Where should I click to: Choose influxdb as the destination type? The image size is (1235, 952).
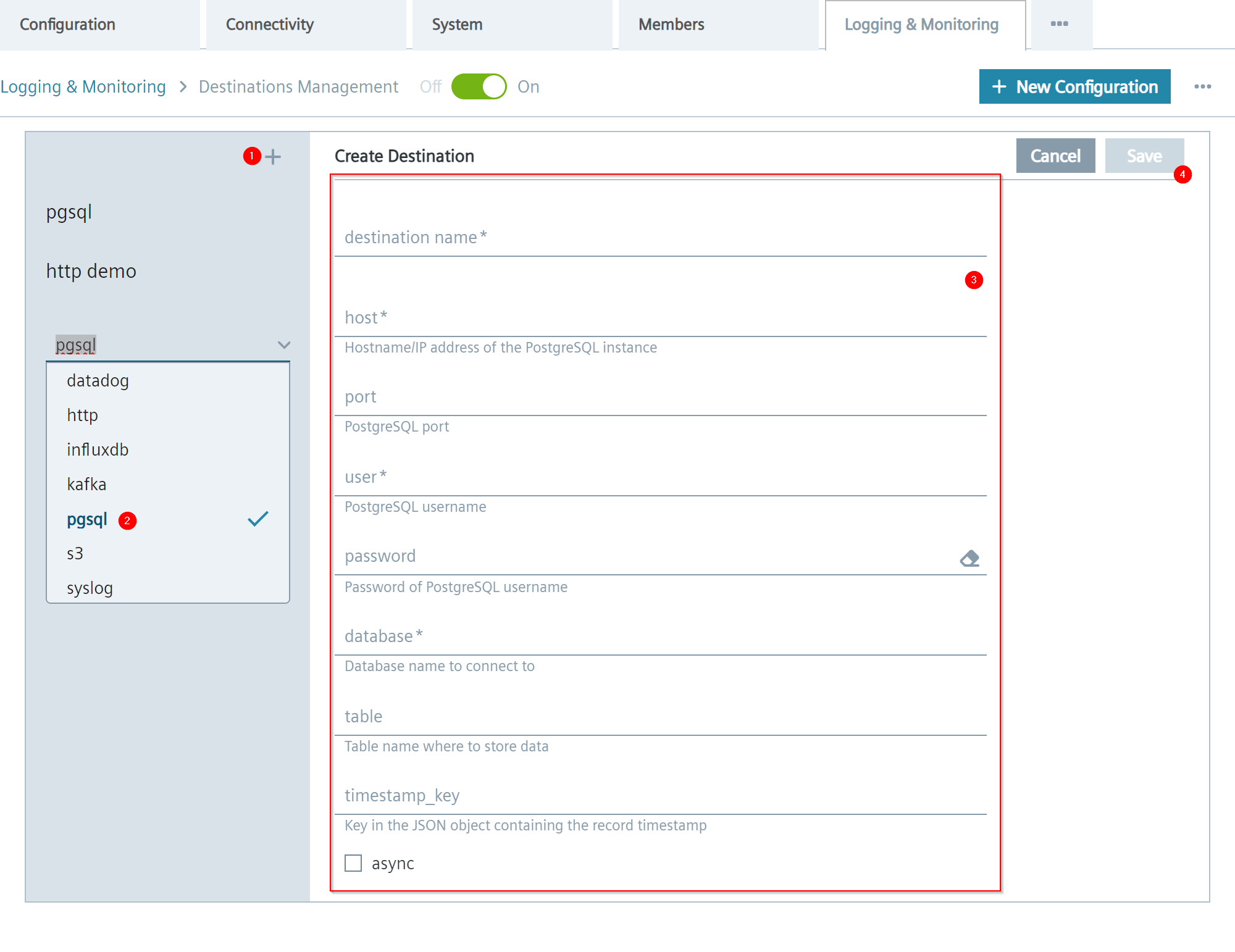coord(97,449)
